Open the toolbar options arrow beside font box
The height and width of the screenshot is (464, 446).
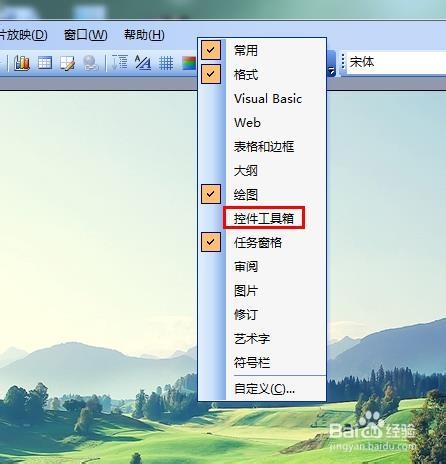pyautogui.click(x=331, y=63)
